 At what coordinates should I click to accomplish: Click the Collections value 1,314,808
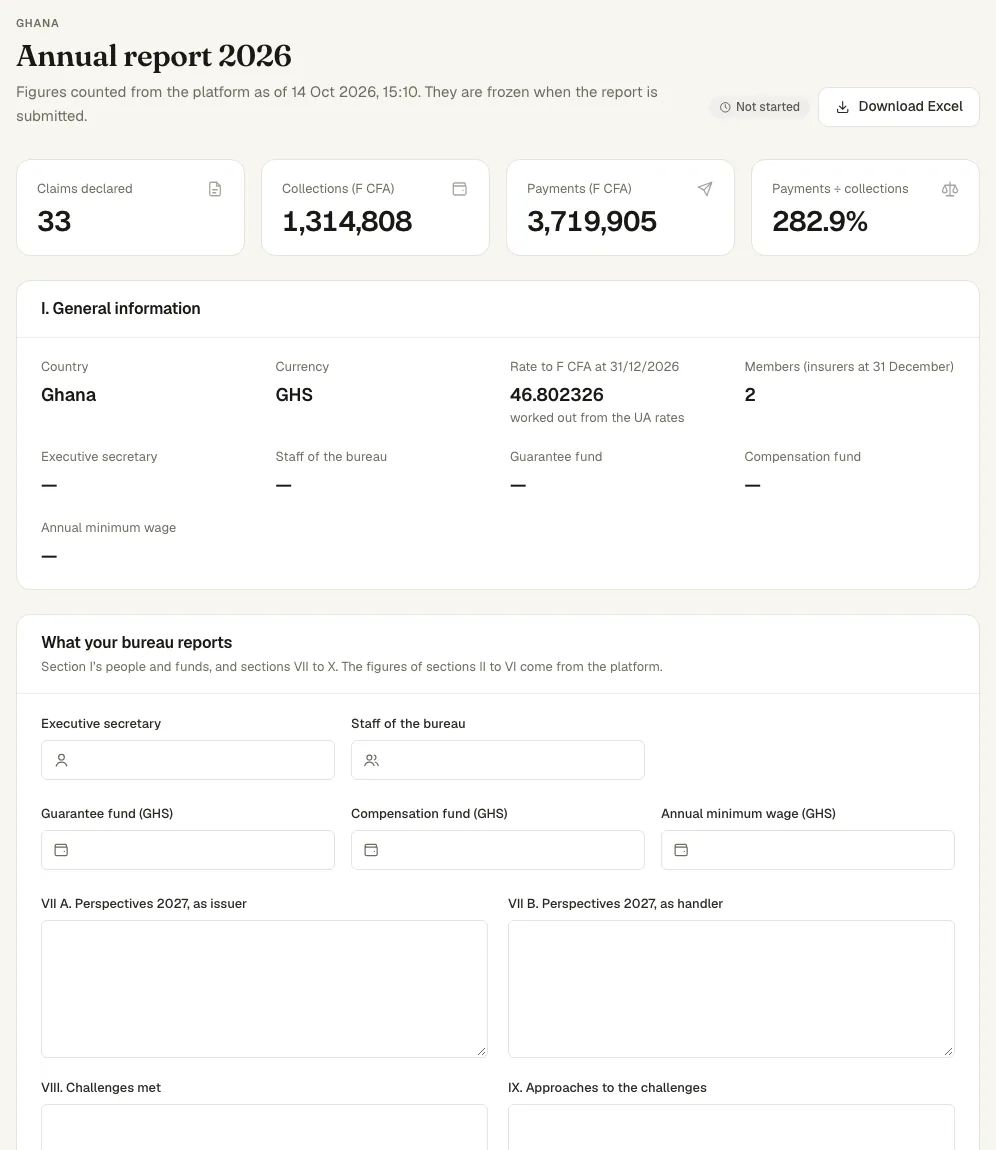tap(347, 221)
